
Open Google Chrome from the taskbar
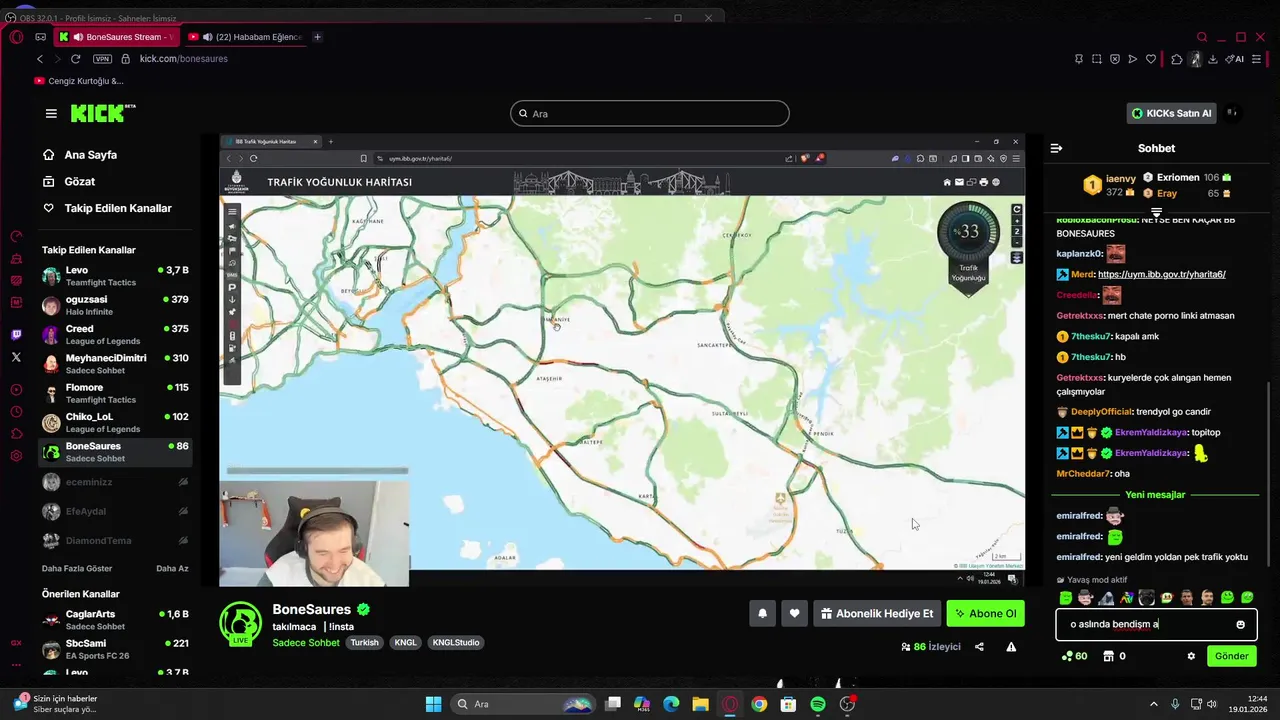[x=759, y=704]
